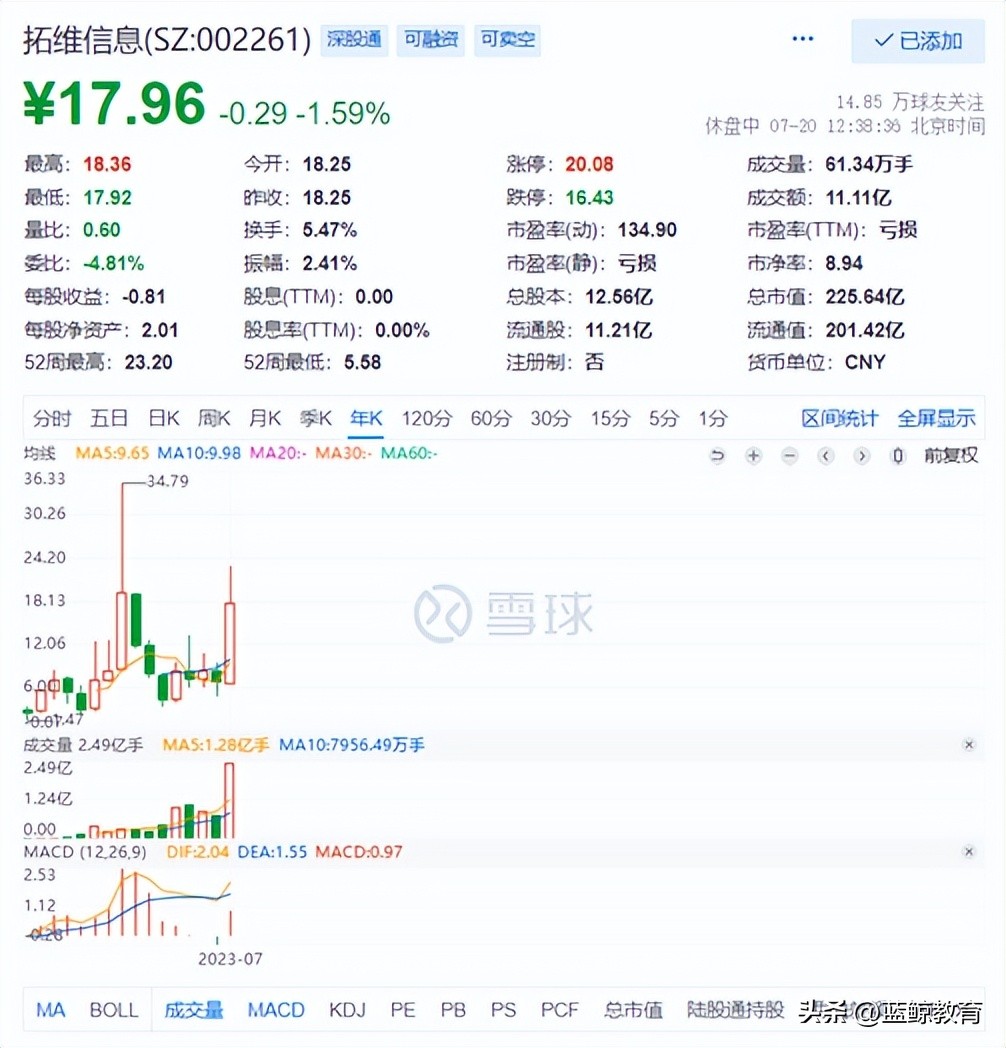Screen dimensions: 1006x1048
Task: Toggle the MACD indicator panel
Action: [x=275, y=1010]
